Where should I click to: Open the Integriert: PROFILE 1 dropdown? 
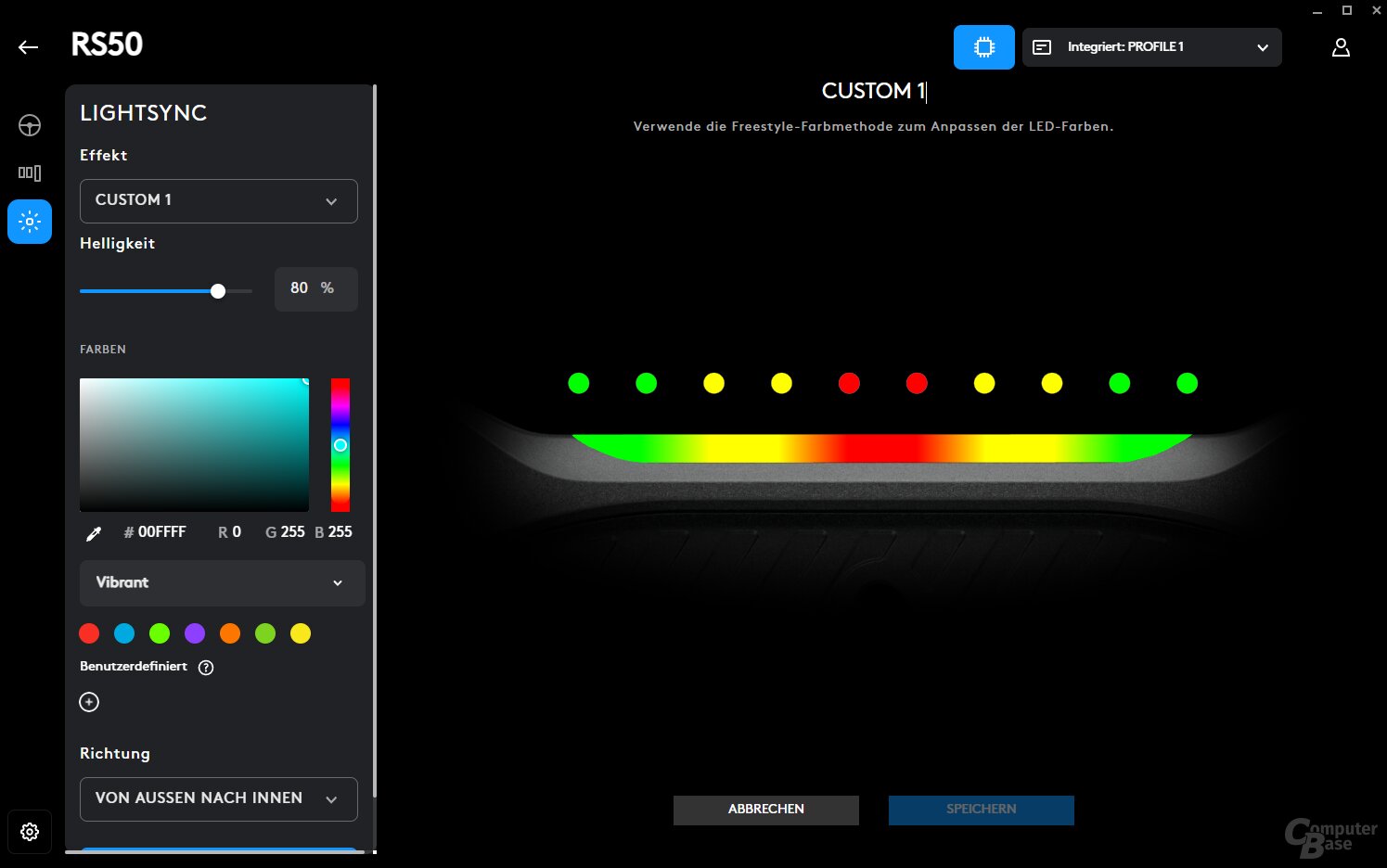click(1151, 46)
